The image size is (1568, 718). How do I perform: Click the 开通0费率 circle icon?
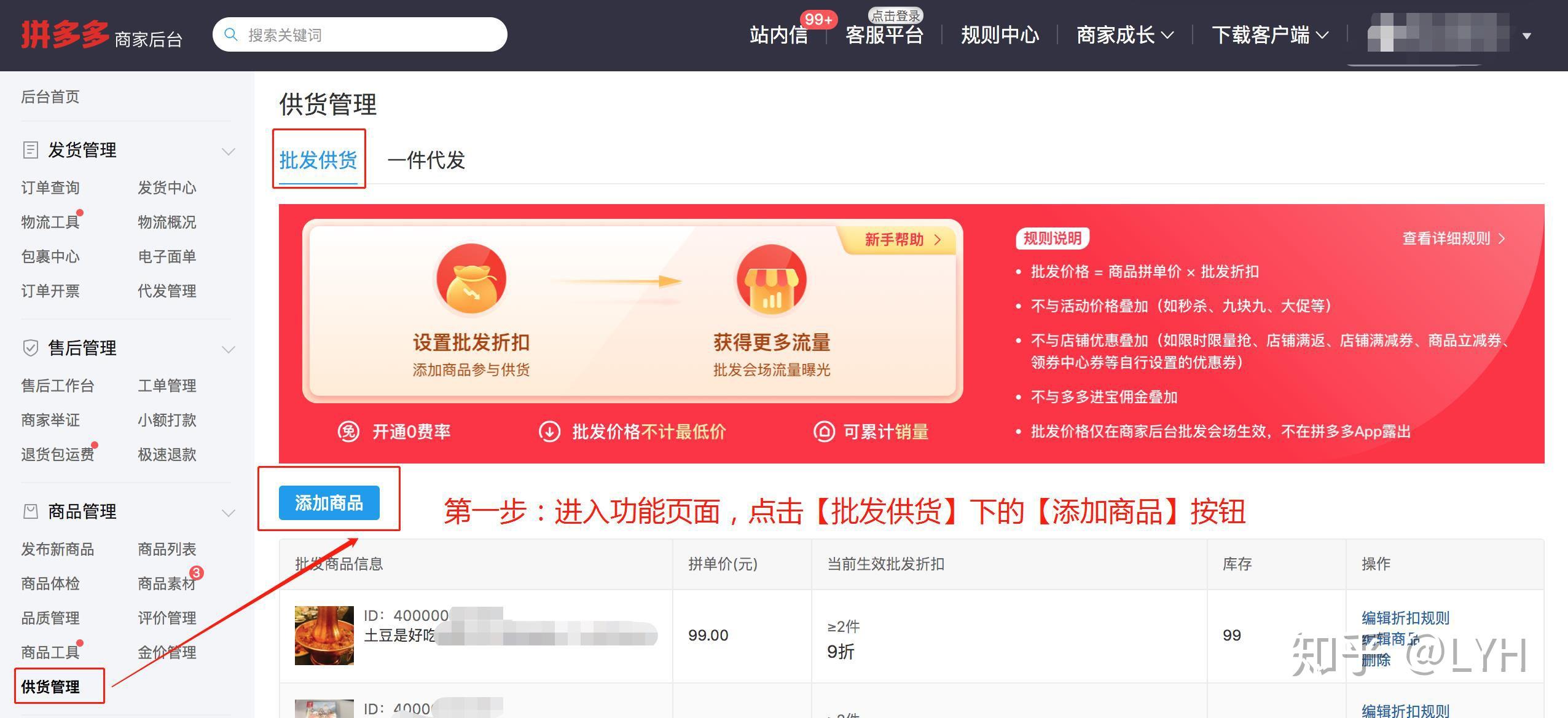pos(348,432)
